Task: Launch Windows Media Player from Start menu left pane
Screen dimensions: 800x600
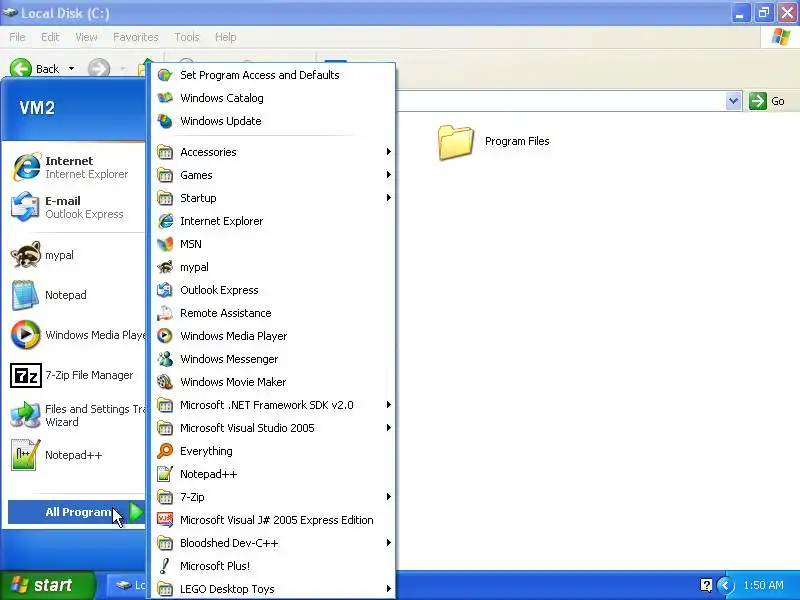Action: (76, 335)
